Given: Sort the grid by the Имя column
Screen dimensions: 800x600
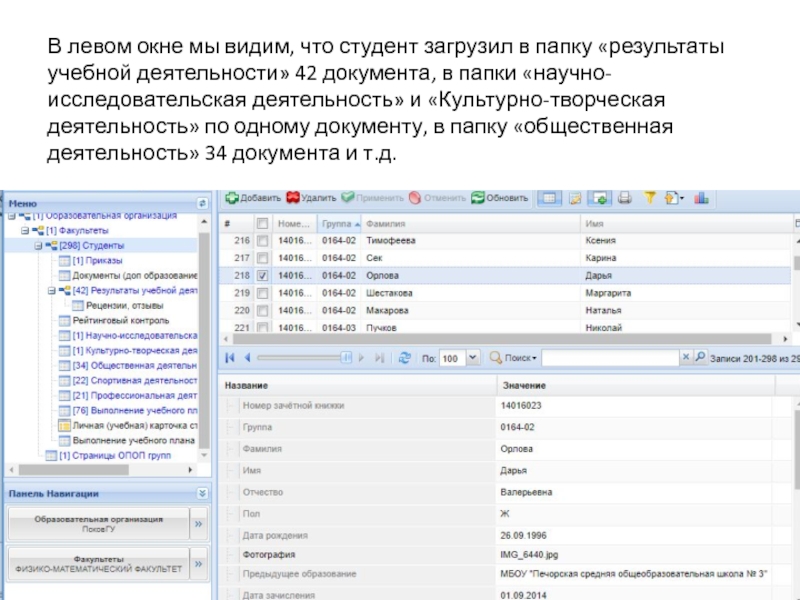Looking at the screenshot, I should (686, 223).
